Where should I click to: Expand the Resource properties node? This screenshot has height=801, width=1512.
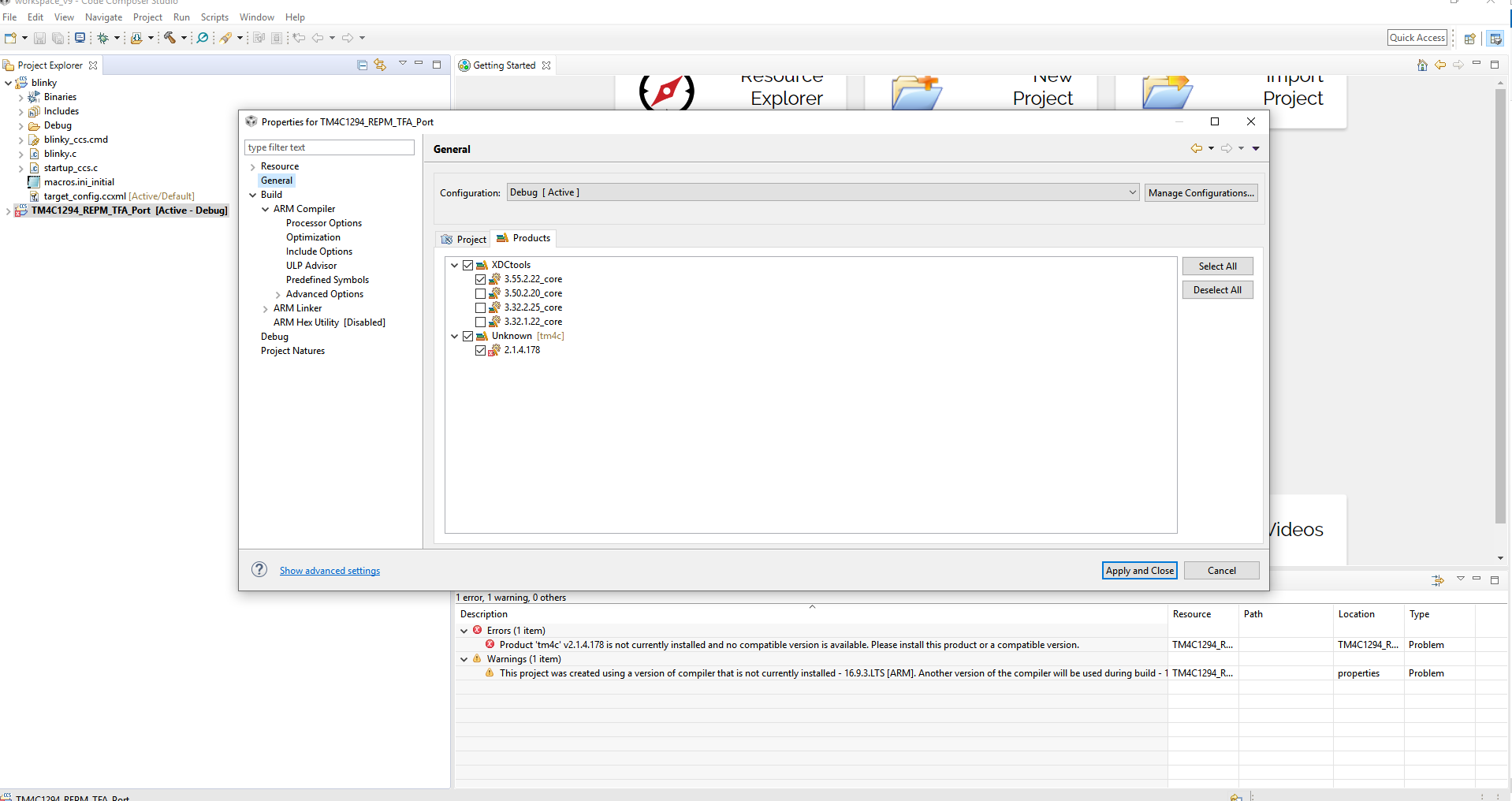pyautogui.click(x=253, y=167)
